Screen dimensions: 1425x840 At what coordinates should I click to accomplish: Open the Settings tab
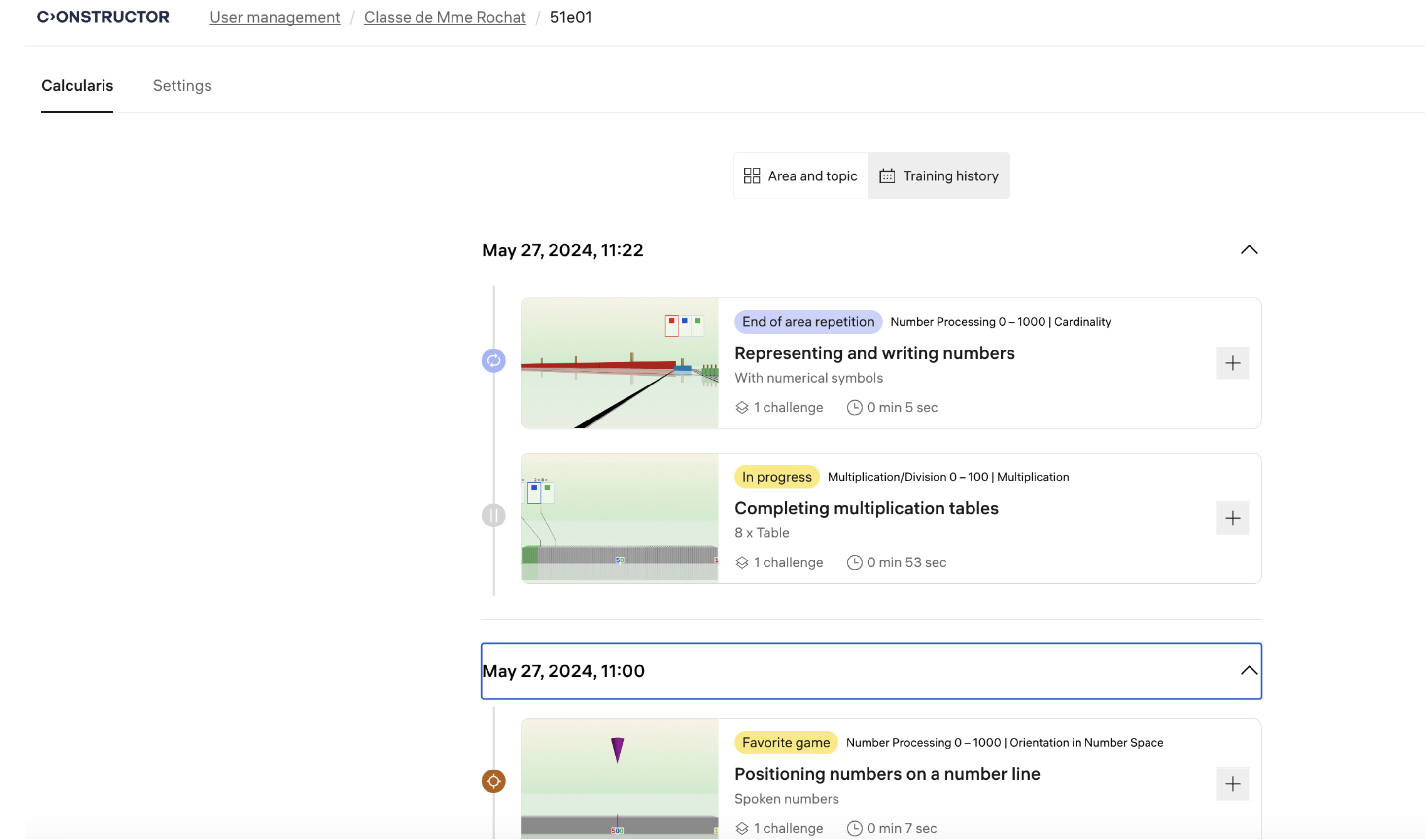click(x=182, y=85)
